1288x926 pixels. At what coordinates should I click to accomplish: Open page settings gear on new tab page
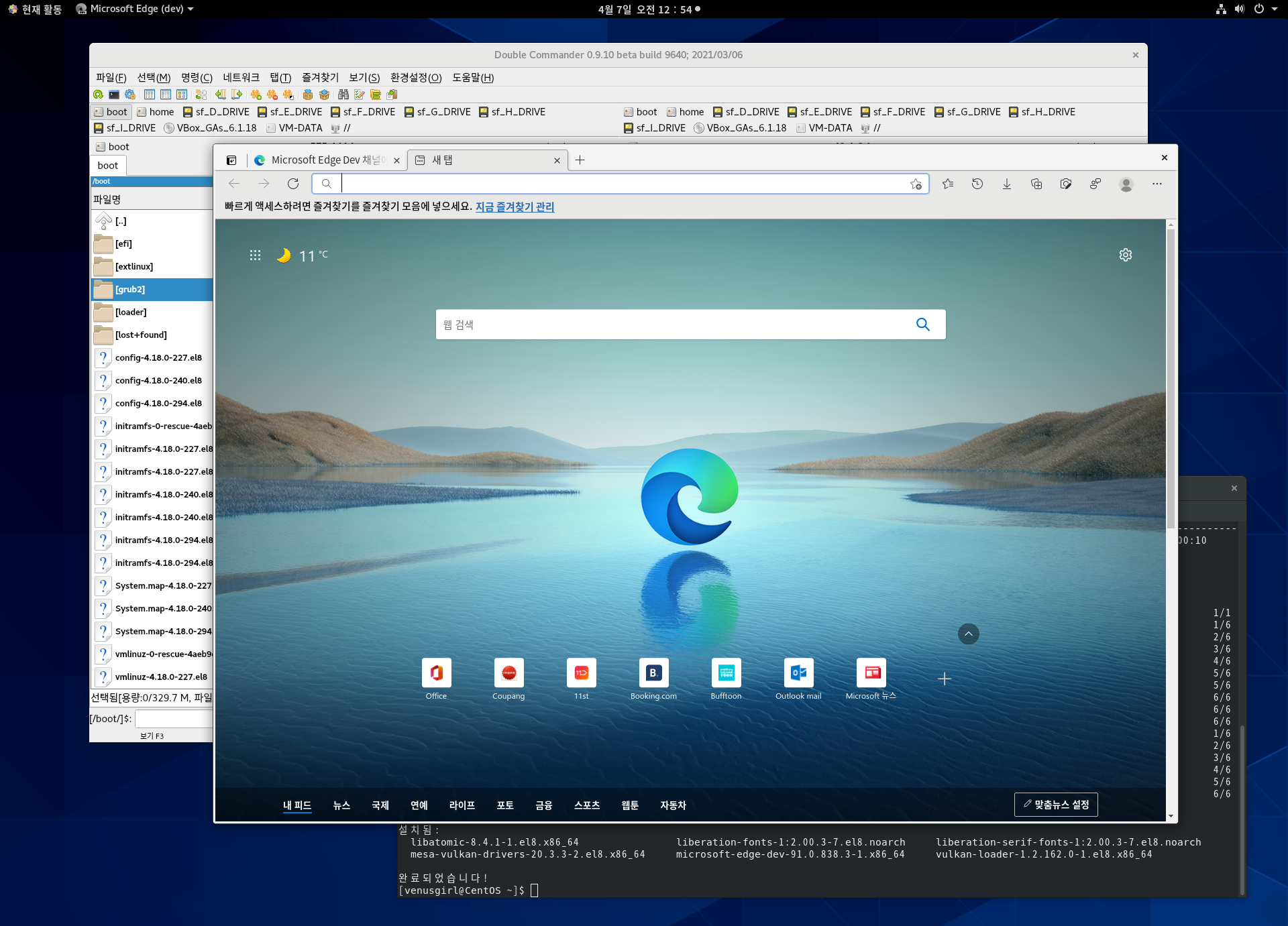coord(1126,255)
